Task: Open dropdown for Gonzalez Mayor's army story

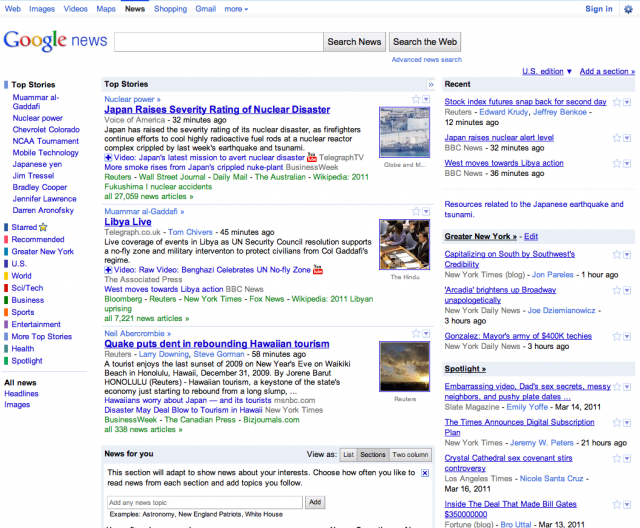Action: click(627, 336)
